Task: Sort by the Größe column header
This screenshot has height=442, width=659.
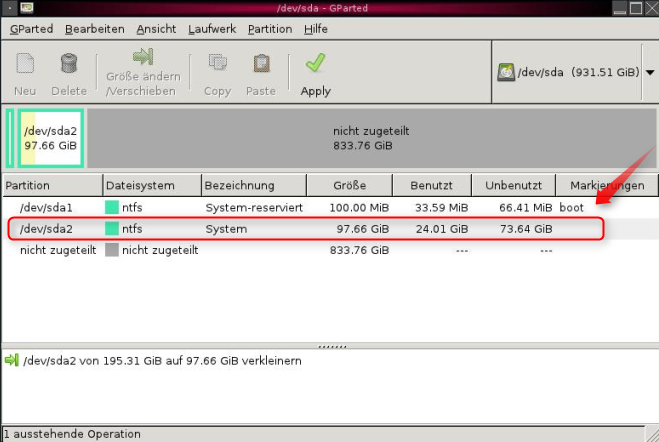Action: coord(350,185)
